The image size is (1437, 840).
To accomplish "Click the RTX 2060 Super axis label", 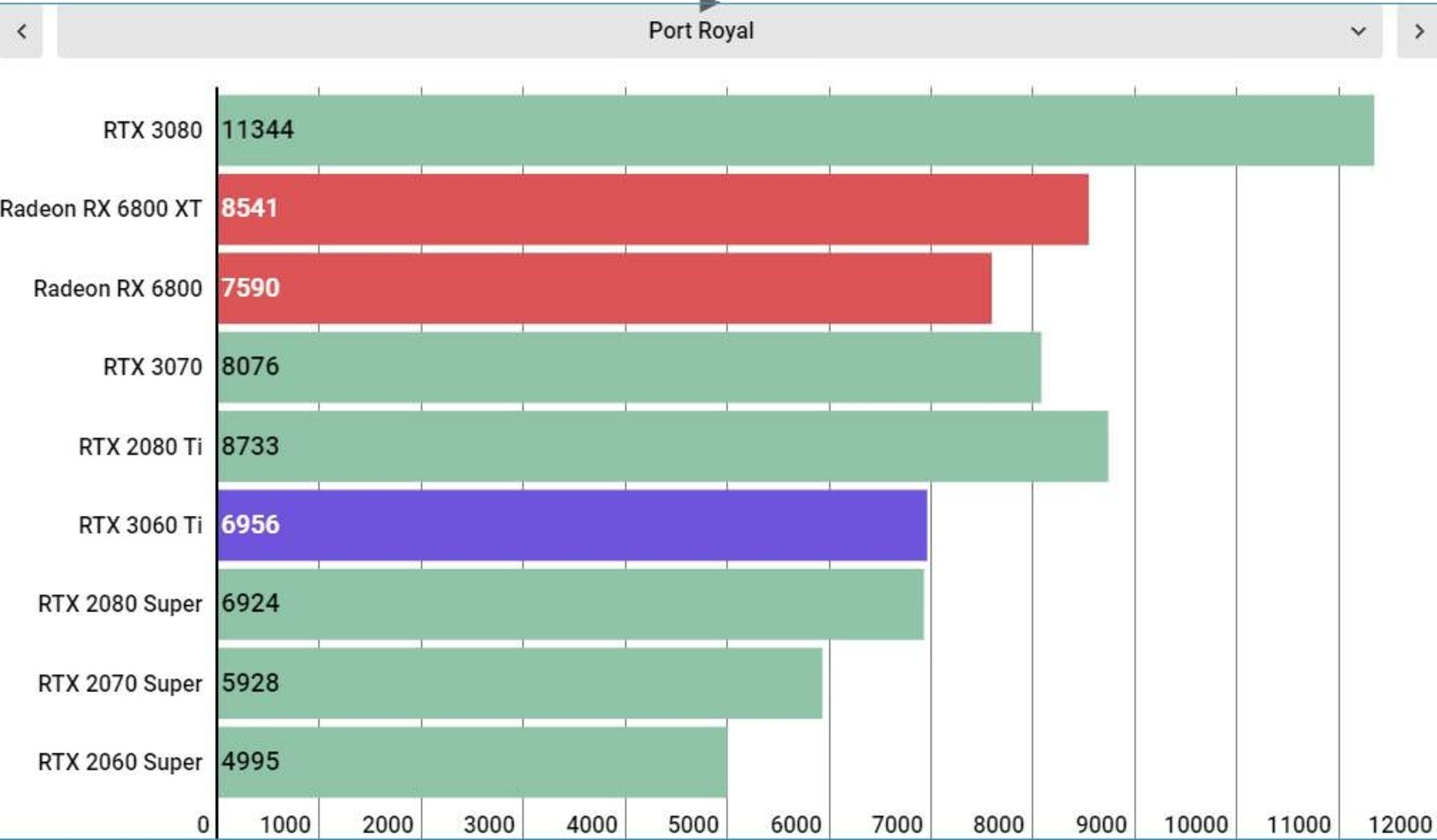I will point(120,762).
